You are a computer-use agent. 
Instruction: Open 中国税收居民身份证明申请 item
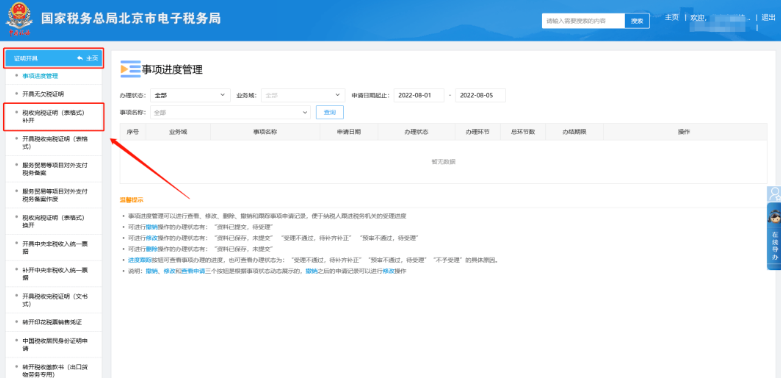[x=55, y=345]
